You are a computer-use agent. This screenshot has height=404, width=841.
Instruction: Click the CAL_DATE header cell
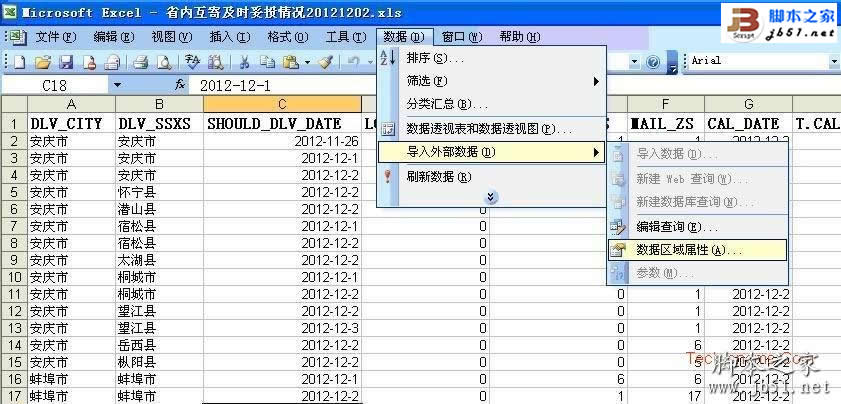(x=749, y=123)
